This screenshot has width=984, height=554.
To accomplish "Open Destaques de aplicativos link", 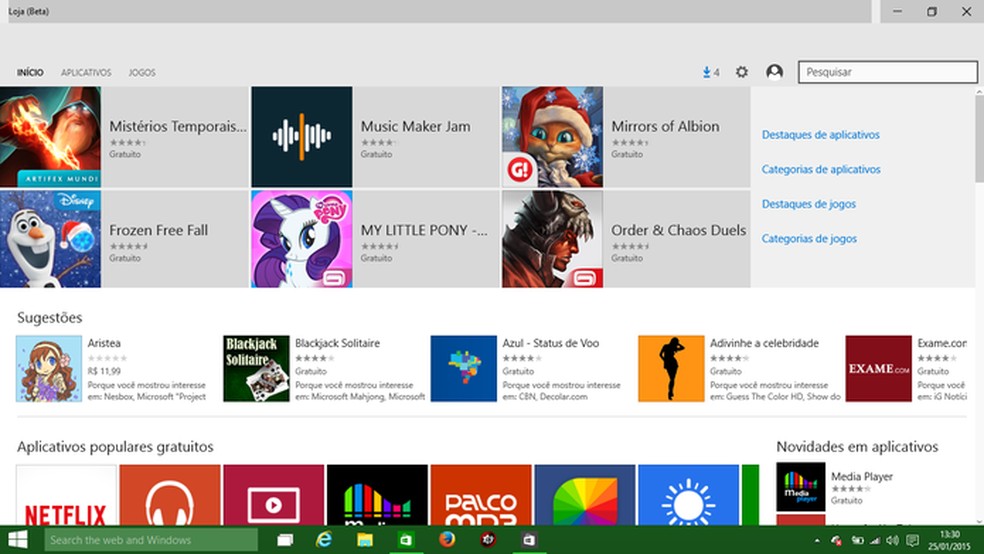I will [x=820, y=135].
